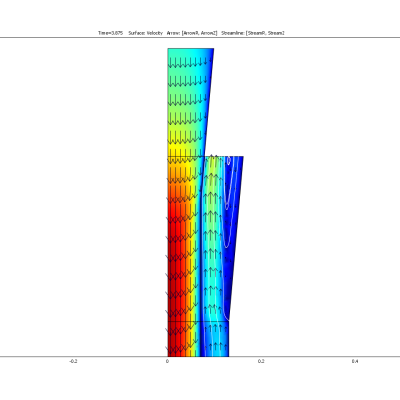The height and width of the screenshot is (400, 400).
Task: Click the "Streamline: [StreamR, StreamZ]" title text
Action: pyautogui.click(x=253, y=33)
